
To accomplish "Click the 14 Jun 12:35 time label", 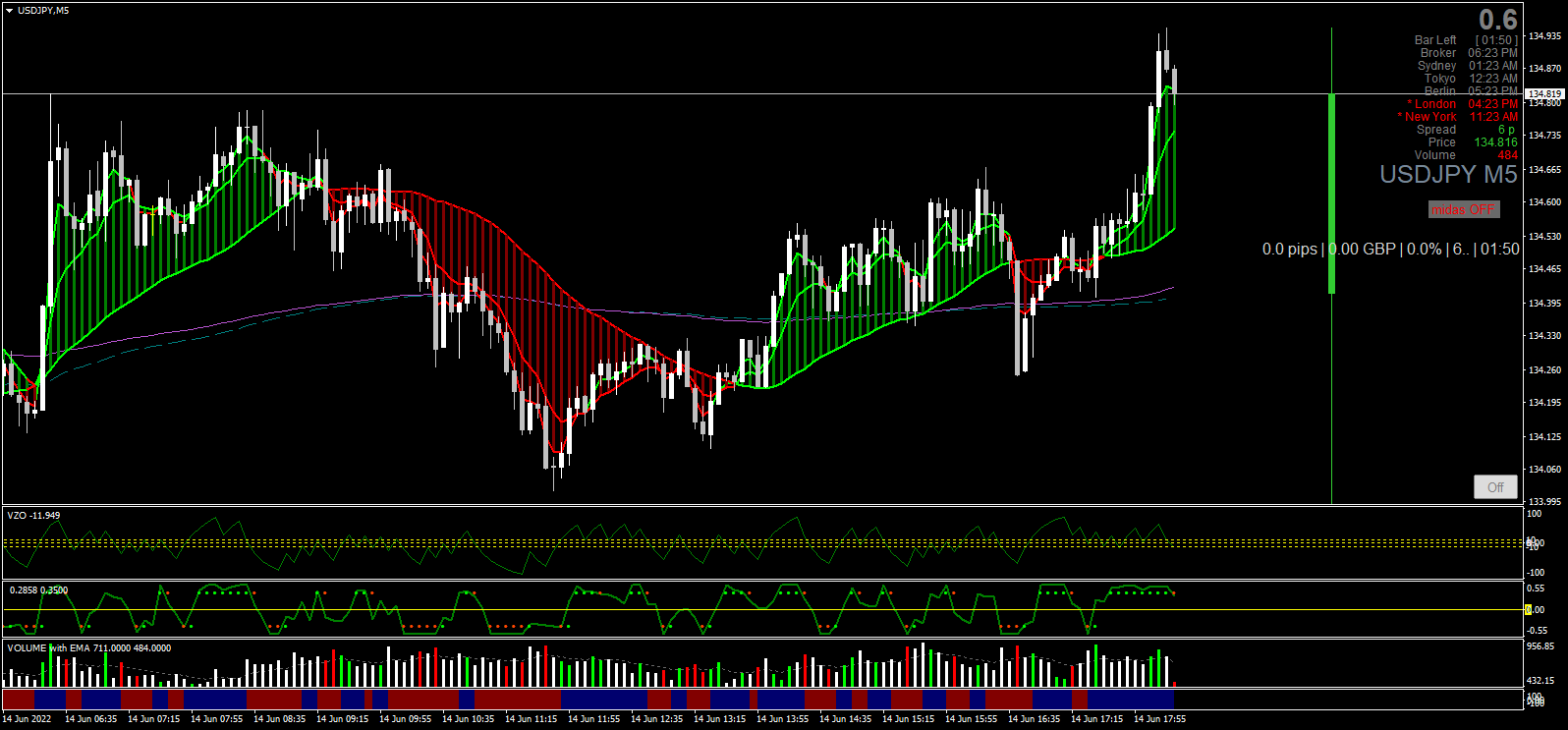I will pos(656,719).
